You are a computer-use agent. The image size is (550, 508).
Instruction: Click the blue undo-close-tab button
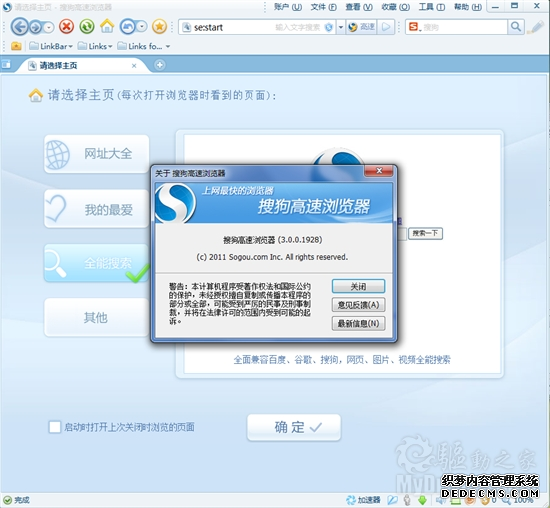tap(128, 27)
